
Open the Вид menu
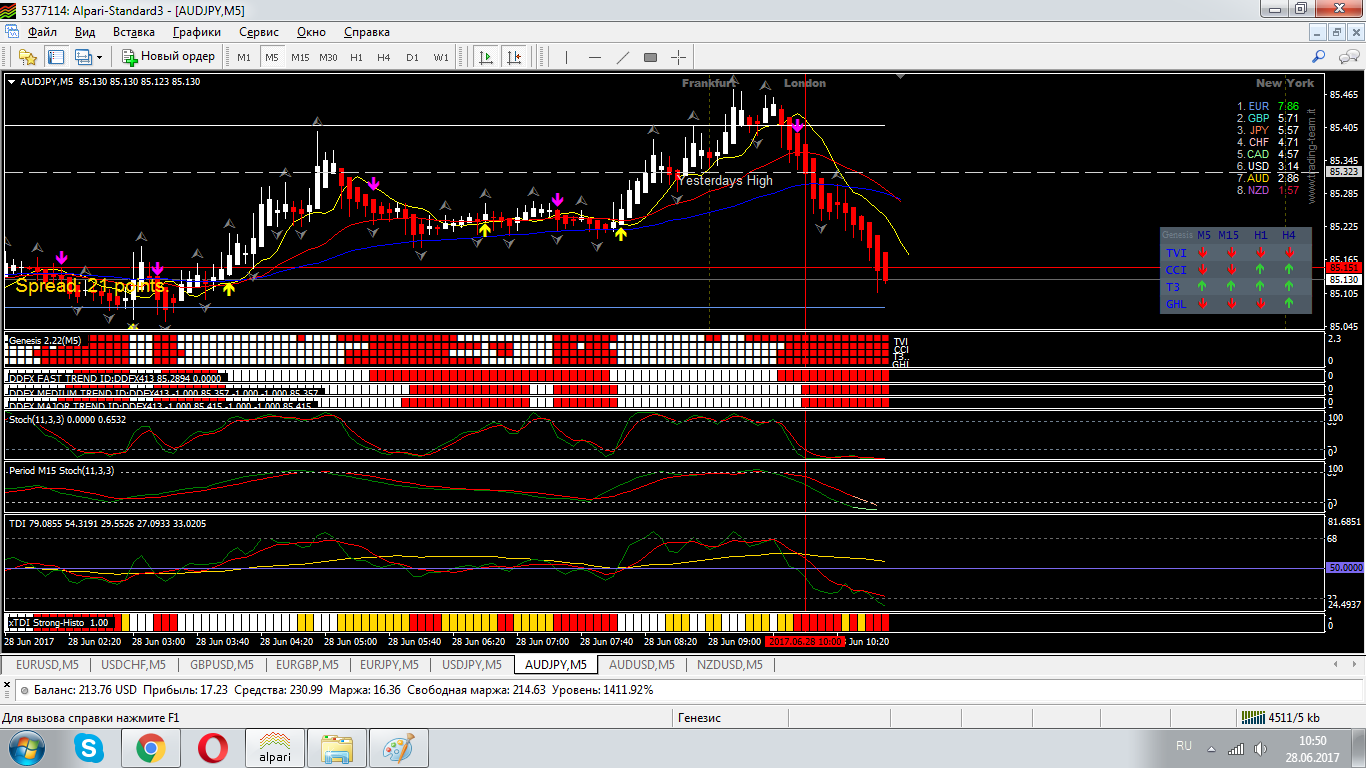pos(85,32)
